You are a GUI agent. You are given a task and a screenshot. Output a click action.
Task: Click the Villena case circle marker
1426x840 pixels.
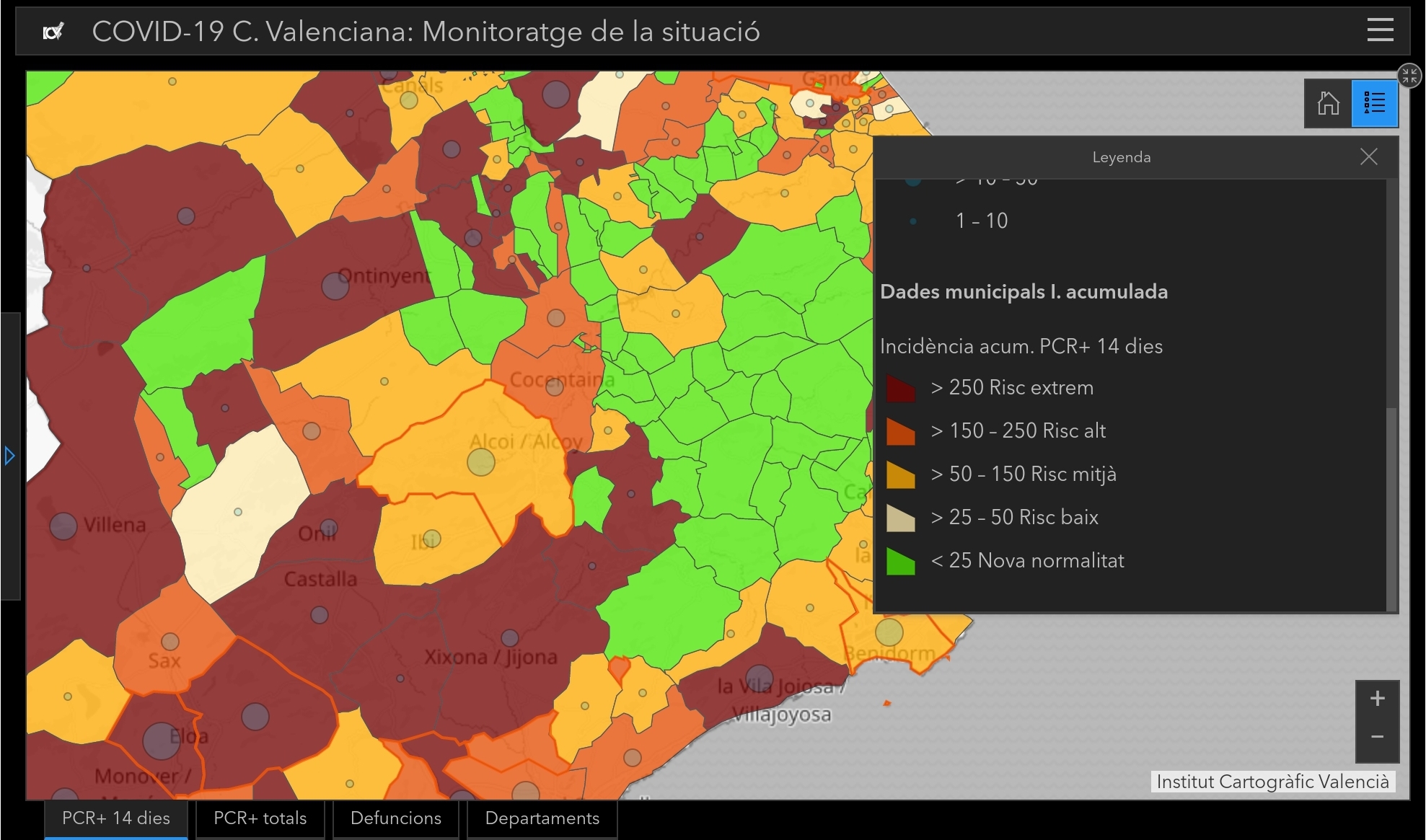63,526
